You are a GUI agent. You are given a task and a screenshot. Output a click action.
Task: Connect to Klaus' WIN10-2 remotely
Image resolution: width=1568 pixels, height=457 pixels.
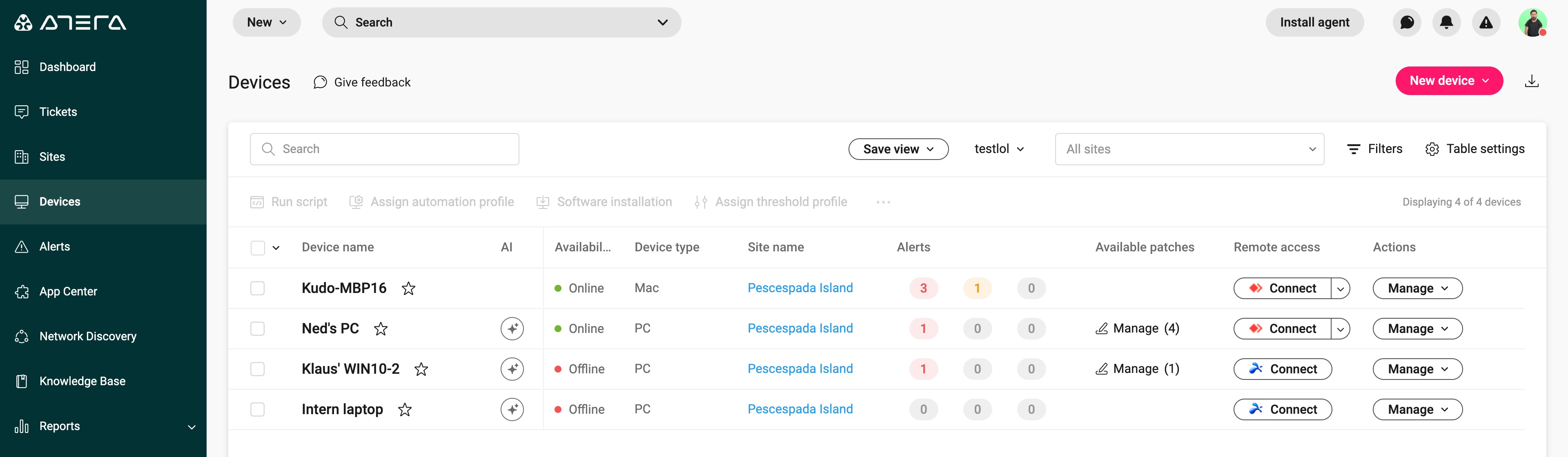(1283, 369)
